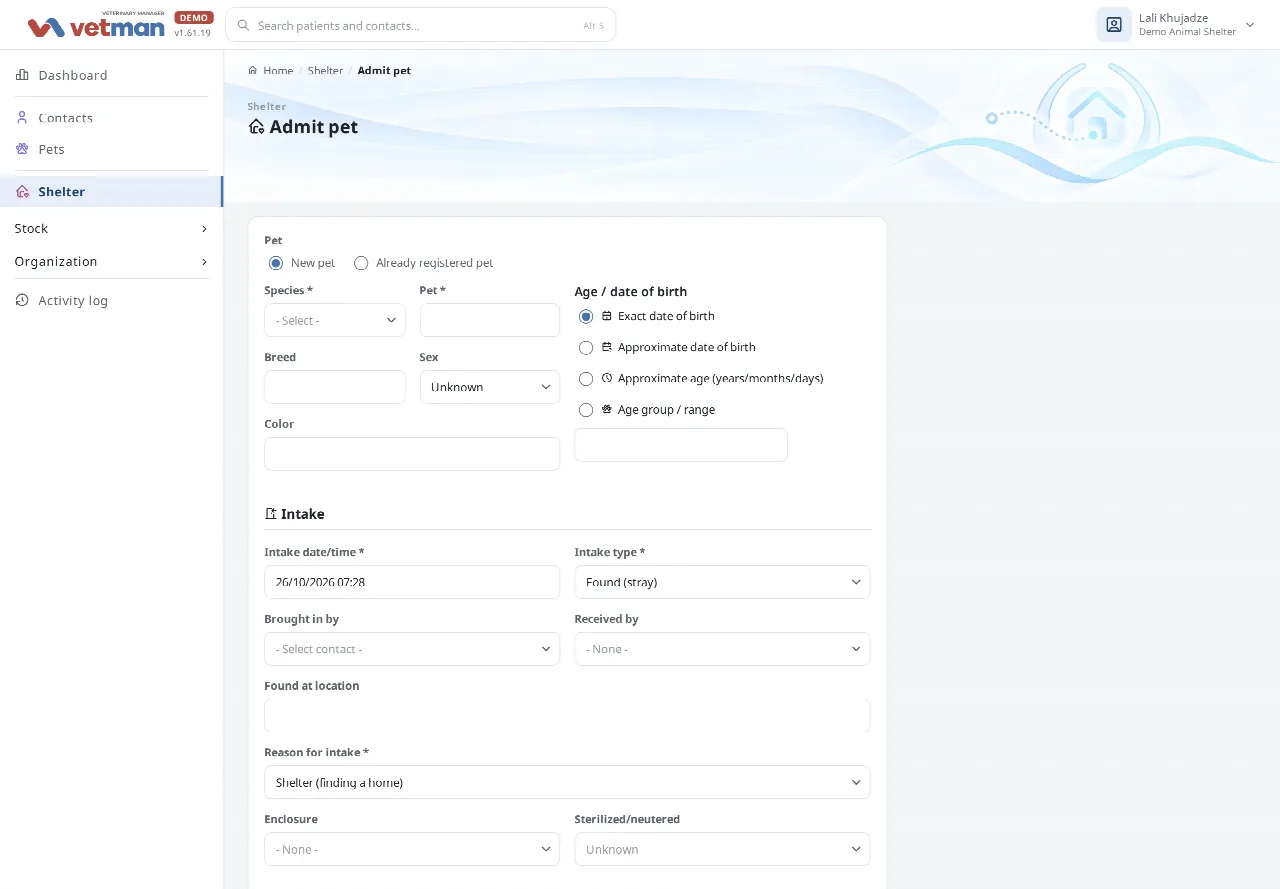
Task: Click the Shelter house icon in sidebar
Action: pos(22,191)
